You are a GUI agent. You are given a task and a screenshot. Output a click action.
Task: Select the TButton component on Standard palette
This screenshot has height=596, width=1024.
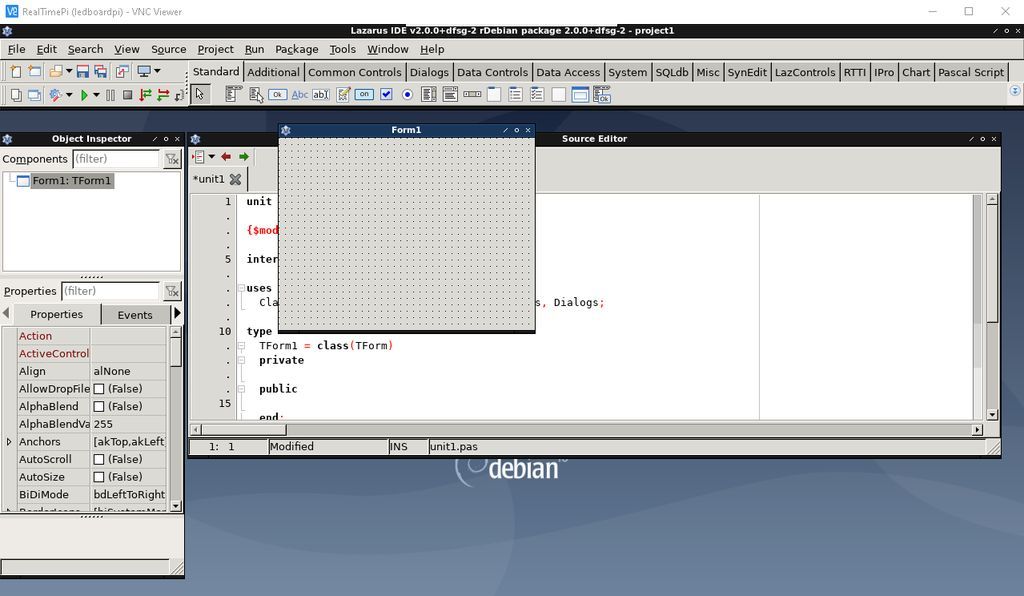[x=278, y=94]
